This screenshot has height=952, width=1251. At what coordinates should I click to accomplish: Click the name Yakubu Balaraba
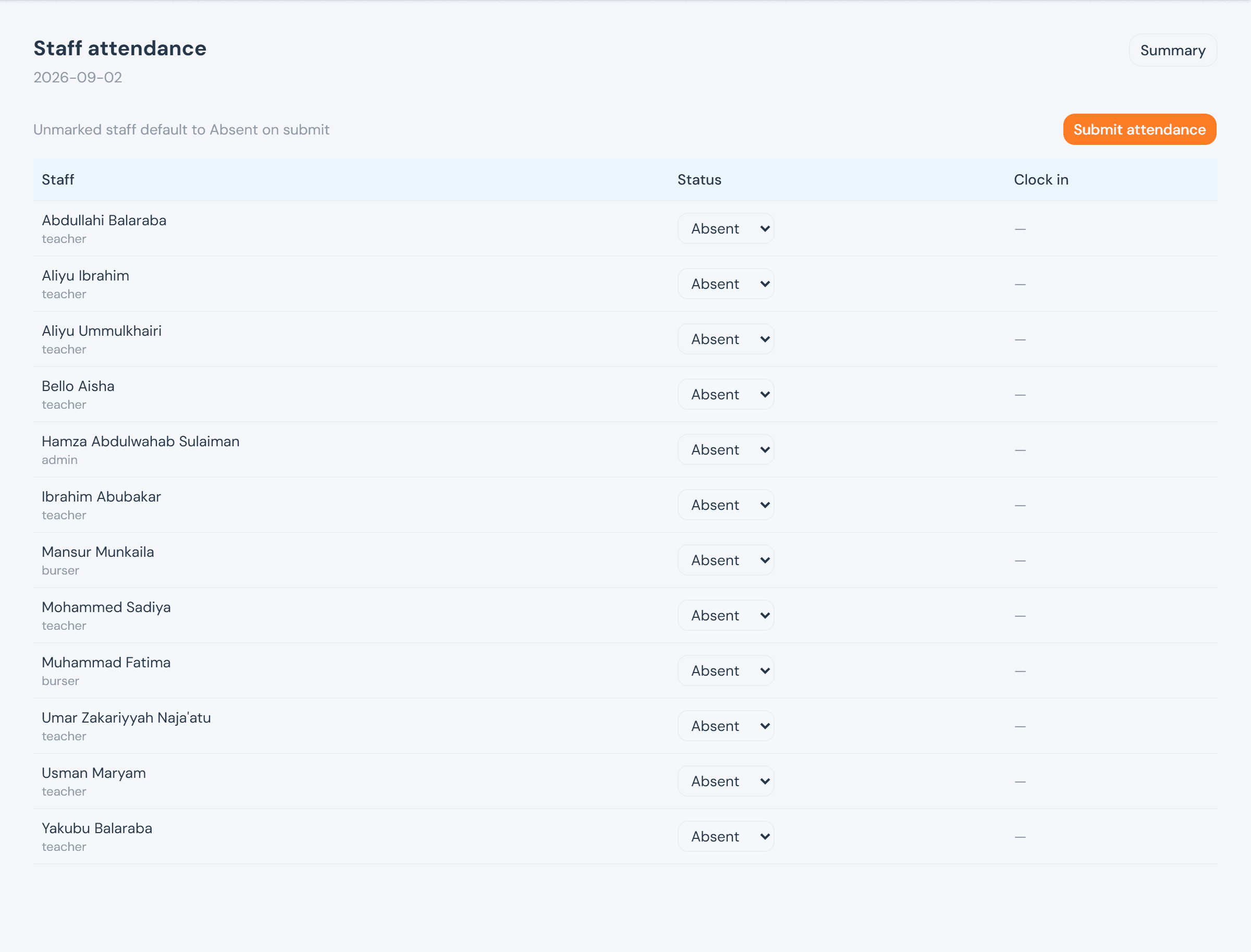[97, 828]
